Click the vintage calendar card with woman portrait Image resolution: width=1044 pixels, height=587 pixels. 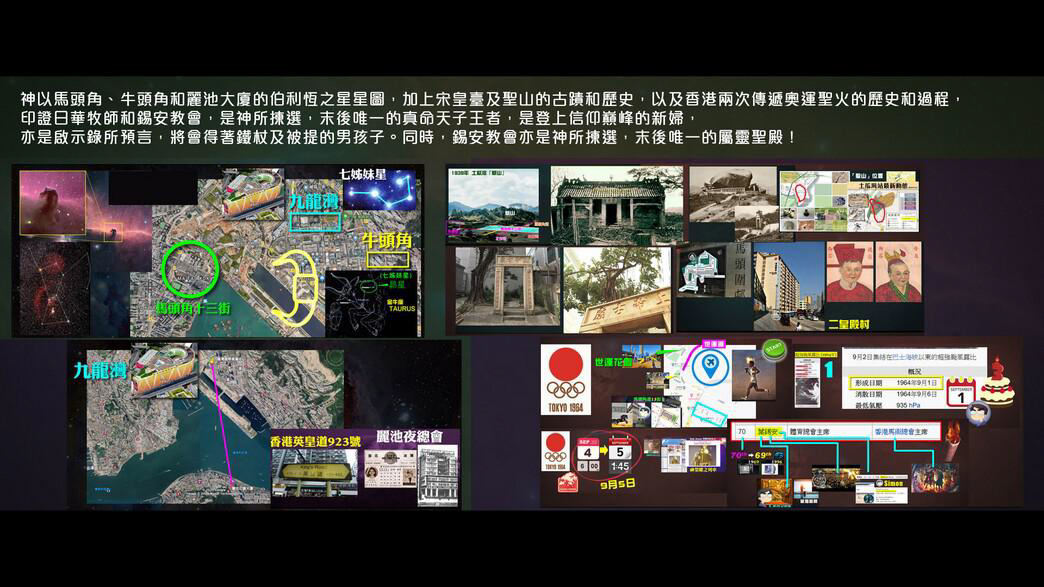coord(390,470)
